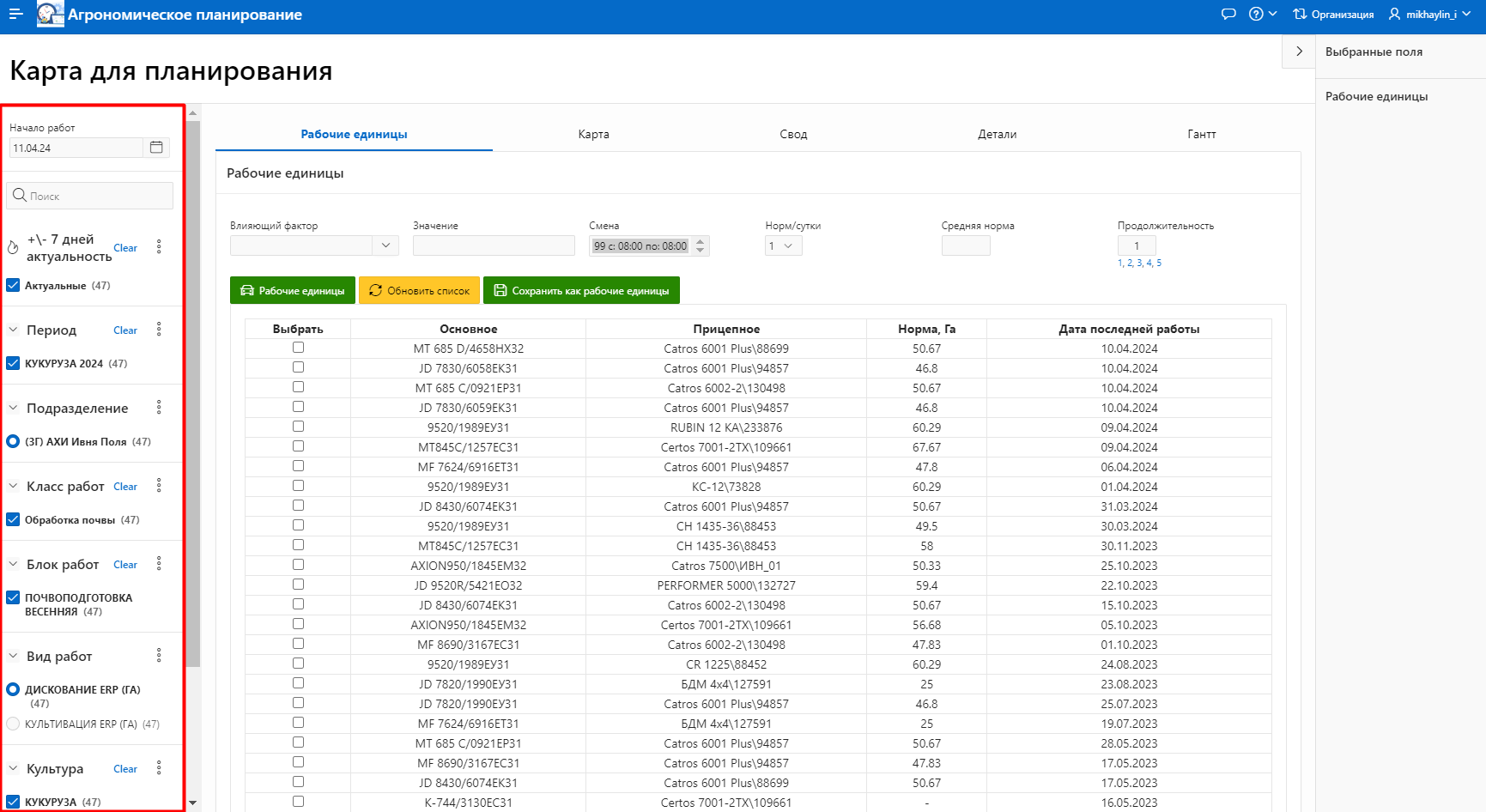Switch to the Гантт tab
1486x812 pixels.
tap(1201, 134)
